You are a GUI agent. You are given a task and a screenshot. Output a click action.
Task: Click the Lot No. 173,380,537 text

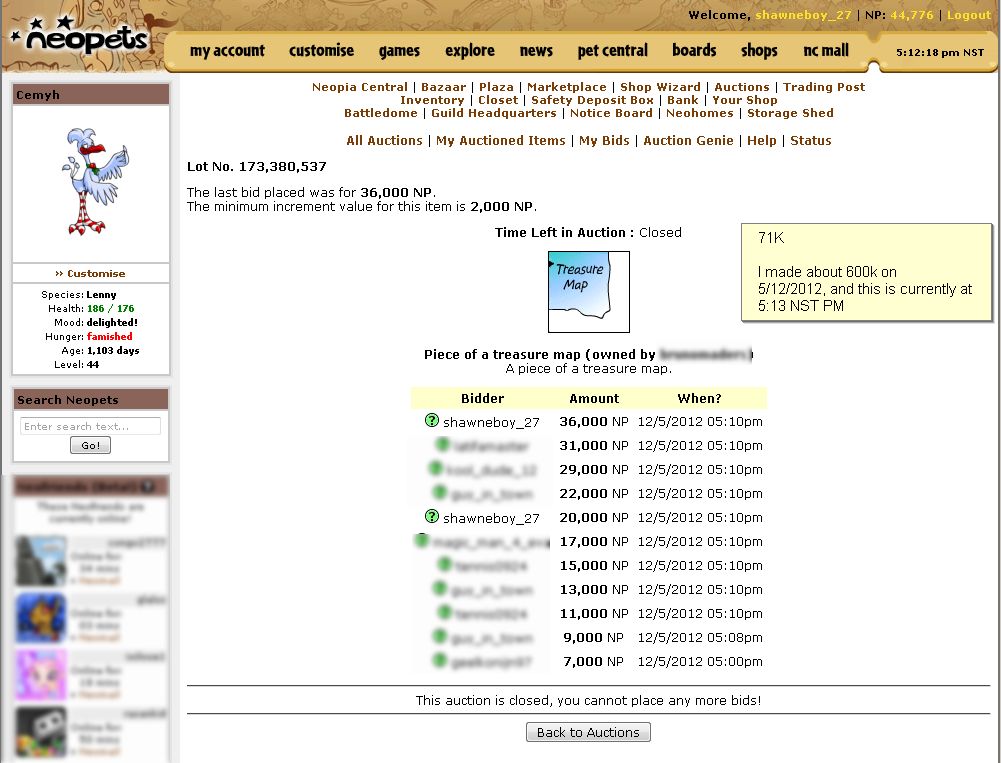click(x=257, y=167)
